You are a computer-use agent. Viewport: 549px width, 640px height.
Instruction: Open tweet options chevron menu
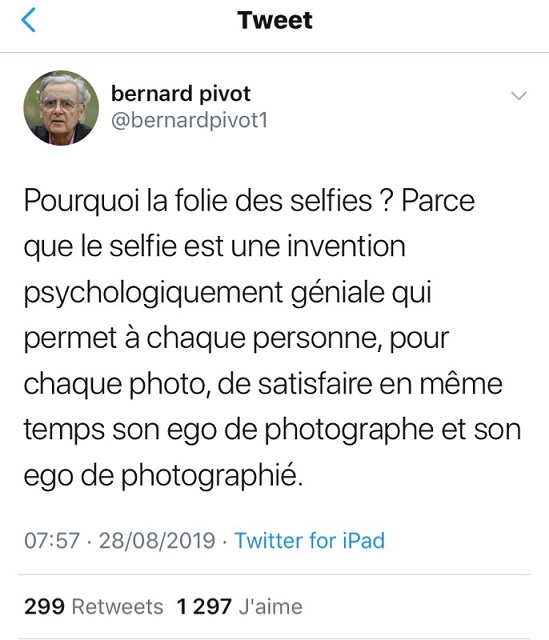[x=519, y=96]
